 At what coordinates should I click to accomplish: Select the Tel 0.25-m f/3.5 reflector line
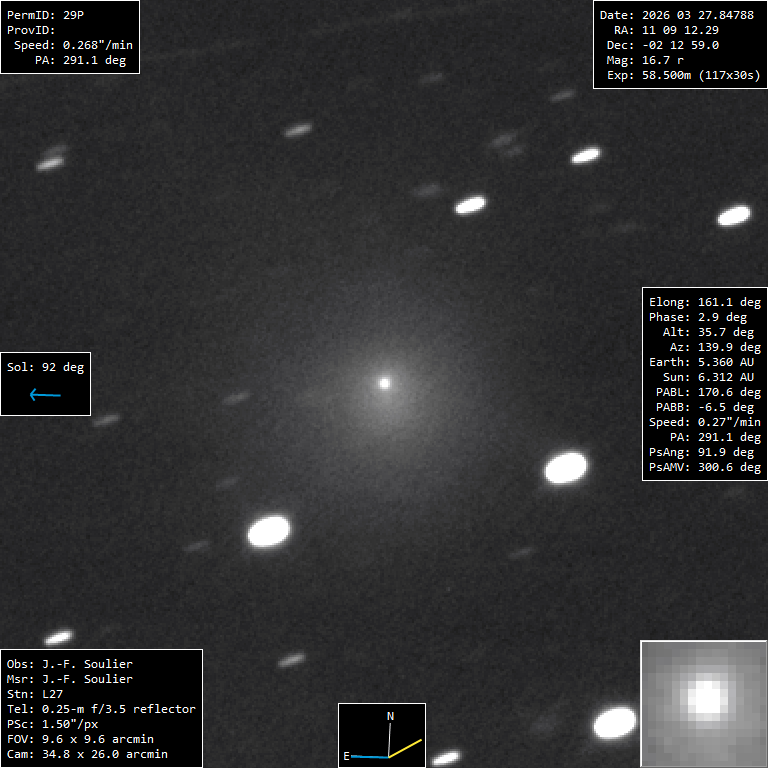[x=101, y=709]
